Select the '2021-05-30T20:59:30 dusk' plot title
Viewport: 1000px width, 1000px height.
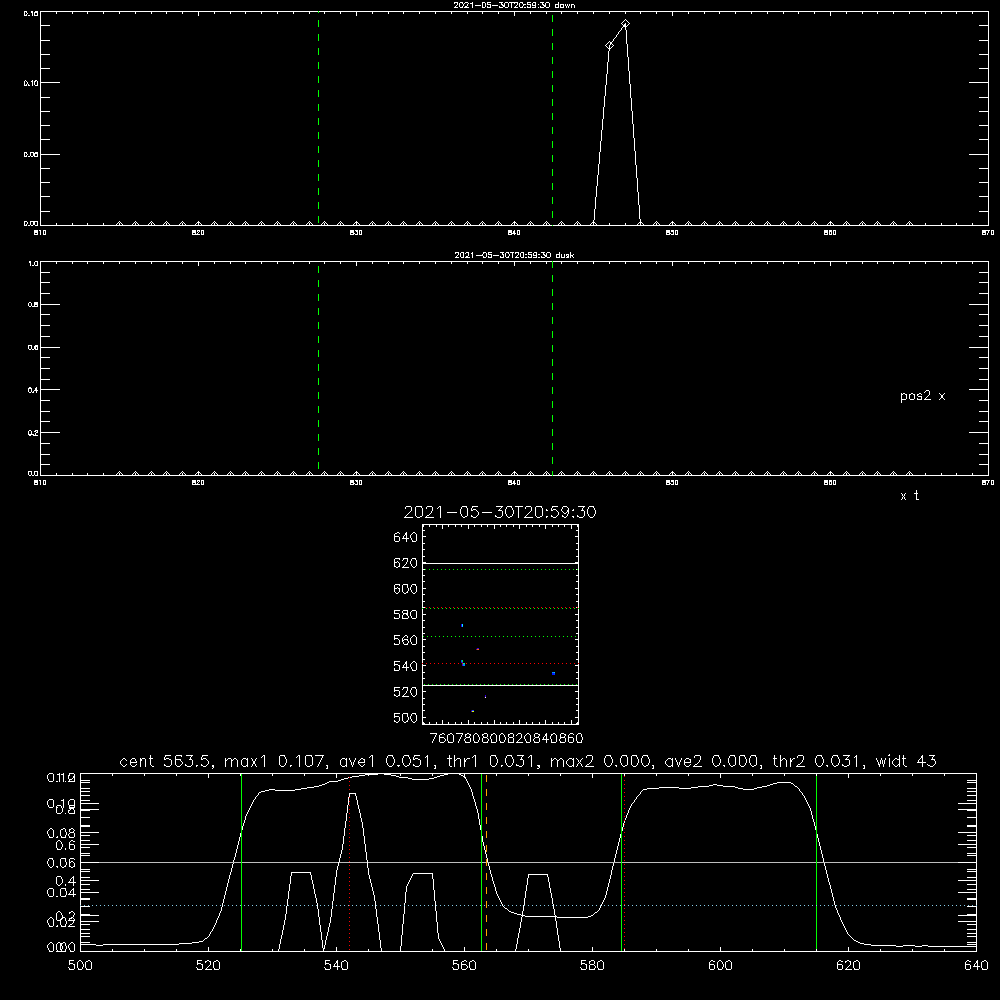click(514, 255)
